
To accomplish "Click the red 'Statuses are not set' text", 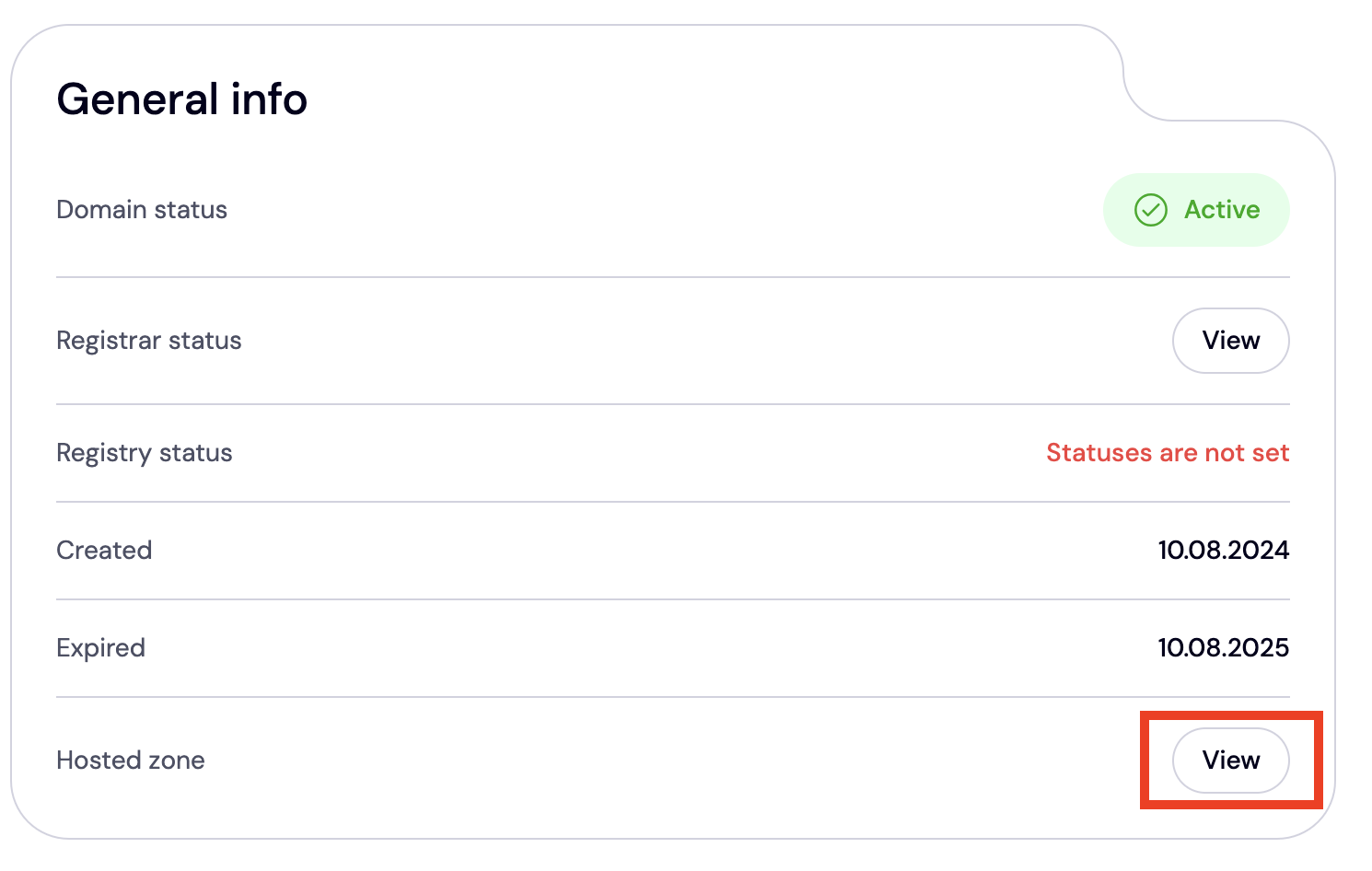I will click(1168, 453).
